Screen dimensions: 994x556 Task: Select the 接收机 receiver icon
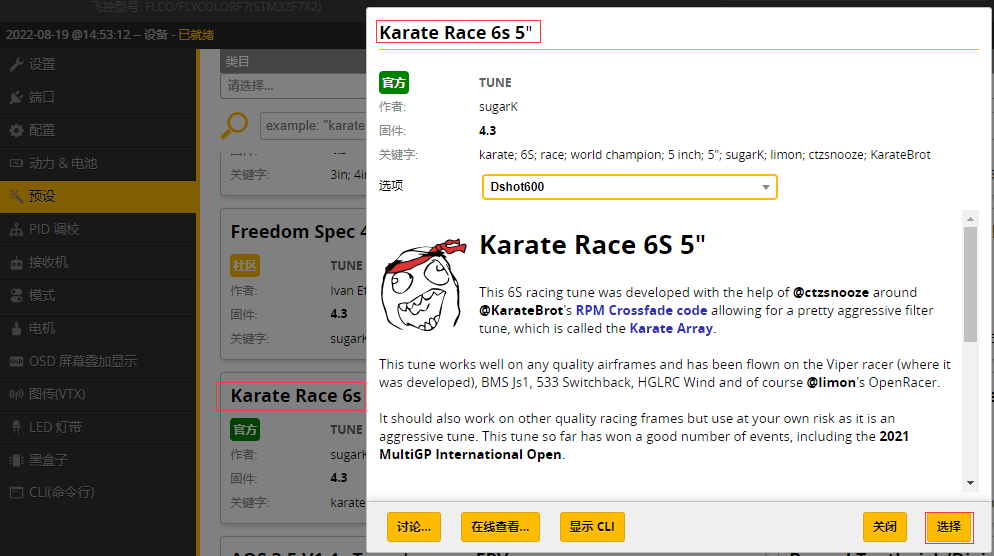coord(16,263)
